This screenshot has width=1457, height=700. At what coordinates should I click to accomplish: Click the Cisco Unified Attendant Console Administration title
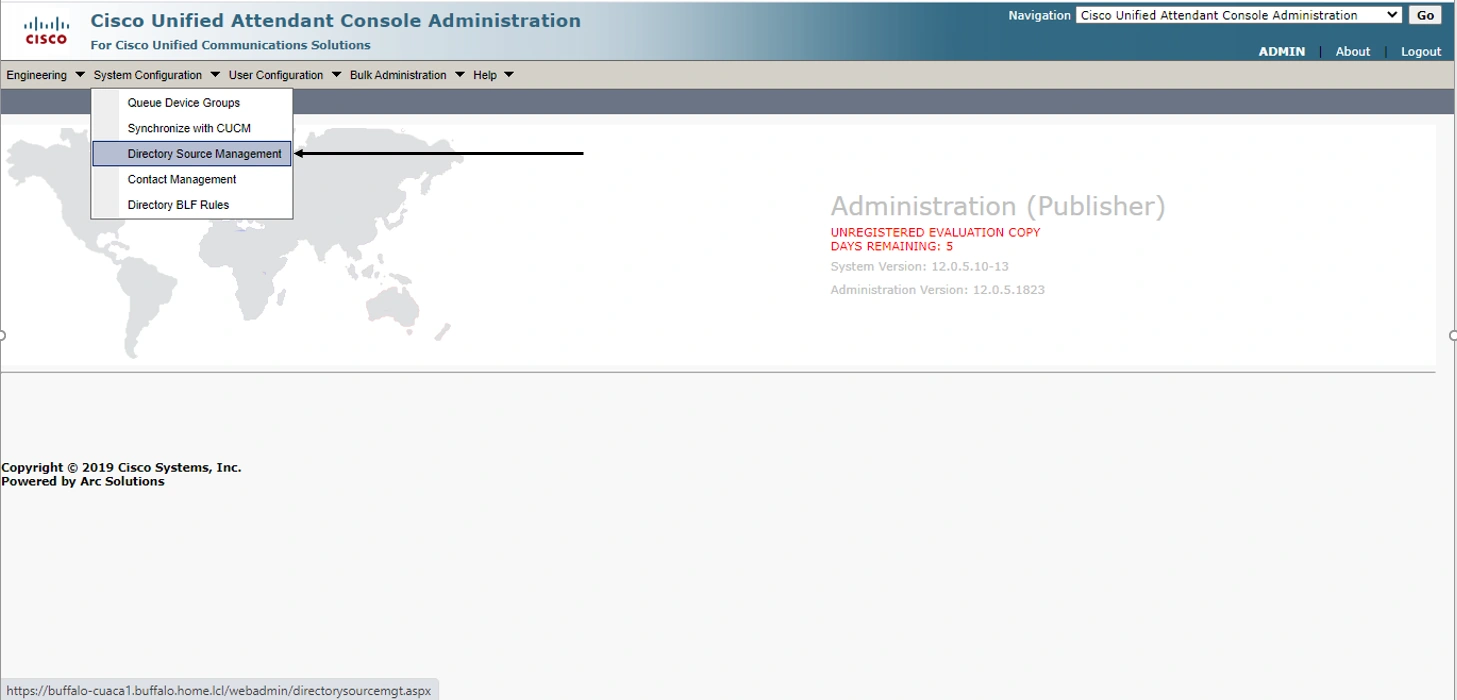336,20
